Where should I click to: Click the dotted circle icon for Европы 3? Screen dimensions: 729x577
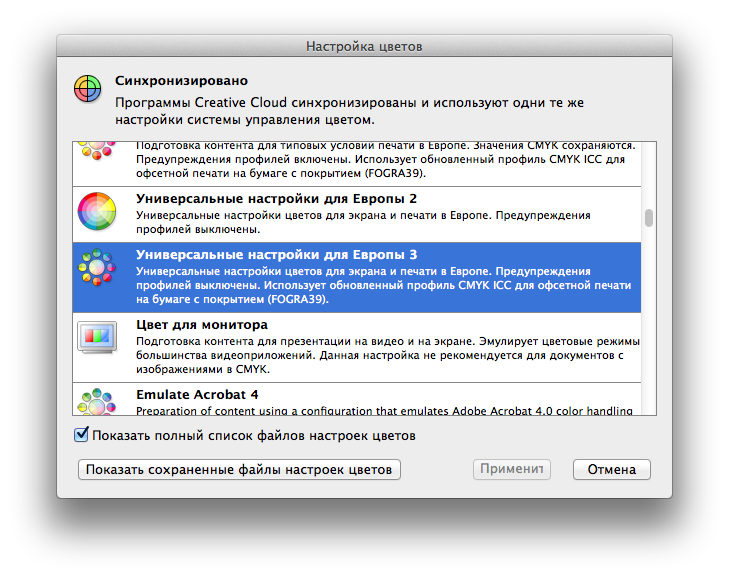[97, 267]
